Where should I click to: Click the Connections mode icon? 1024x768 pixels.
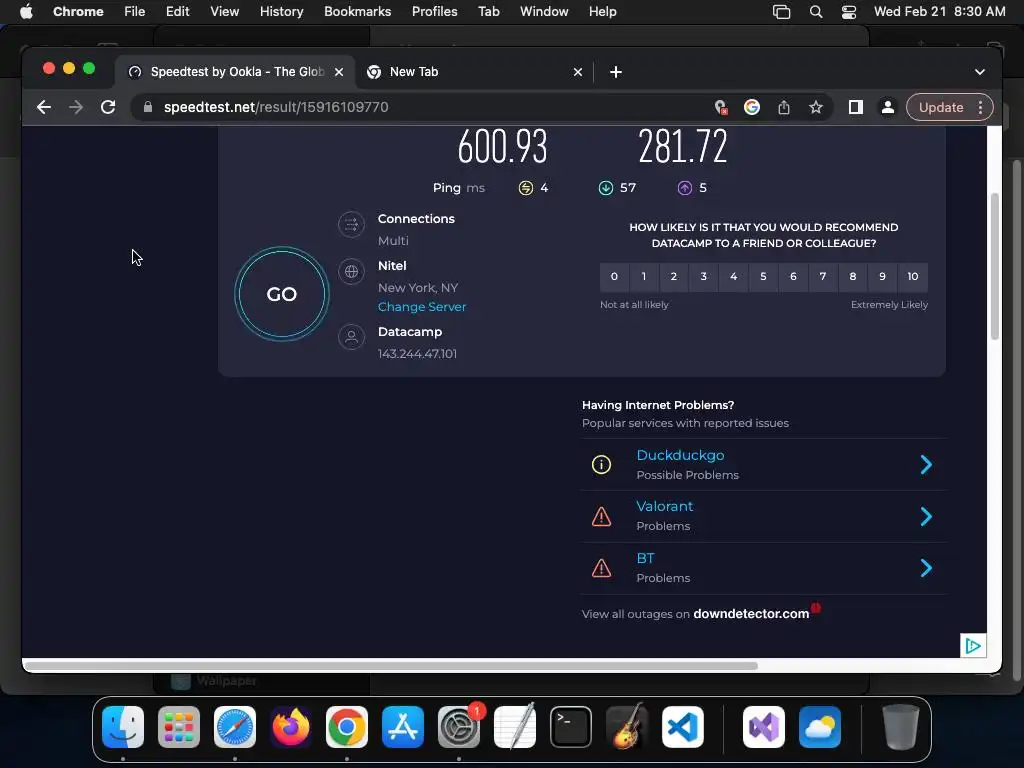click(351, 225)
